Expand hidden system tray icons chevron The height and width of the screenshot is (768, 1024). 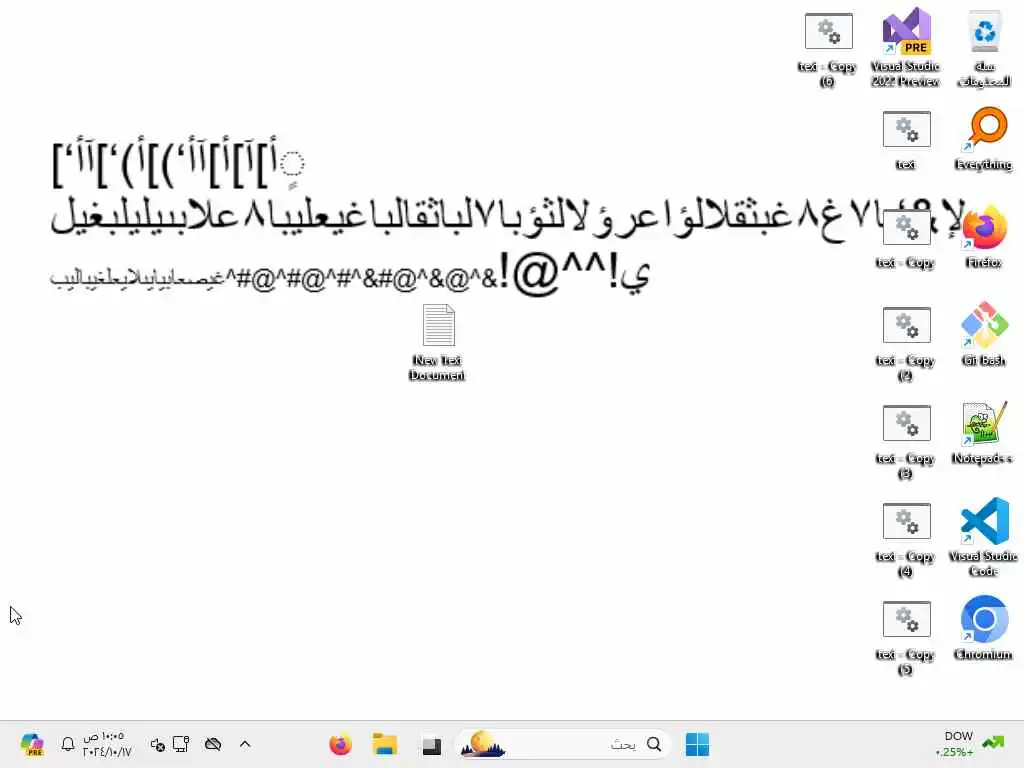coord(245,744)
